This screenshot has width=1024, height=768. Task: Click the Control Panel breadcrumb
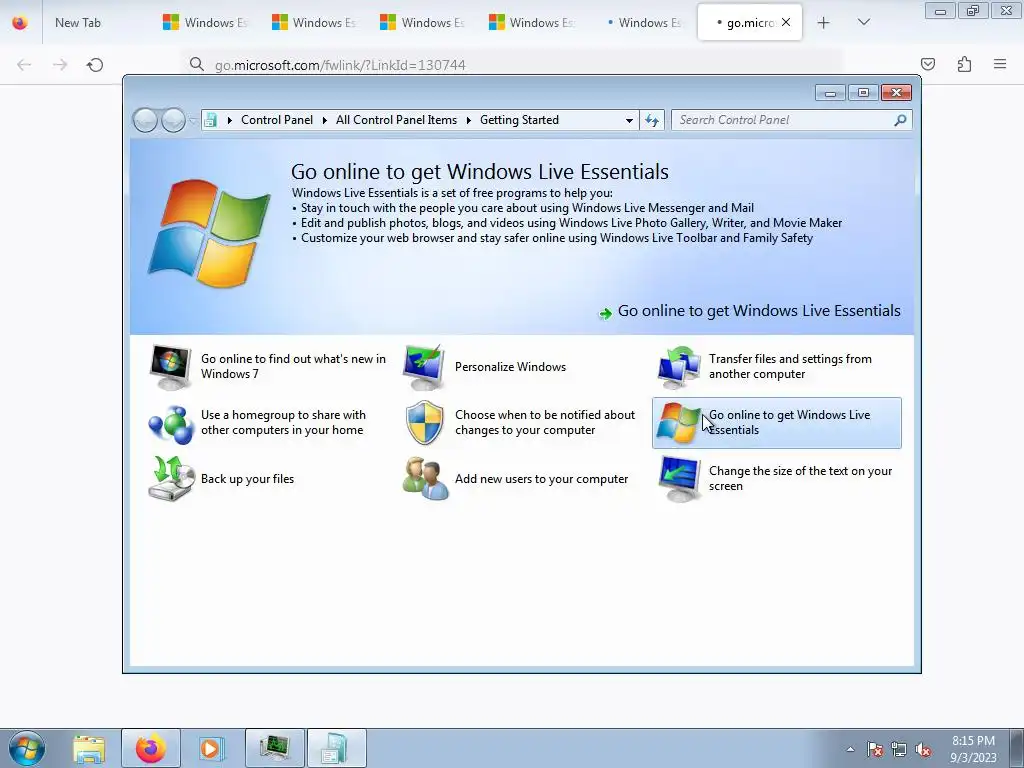point(277,120)
